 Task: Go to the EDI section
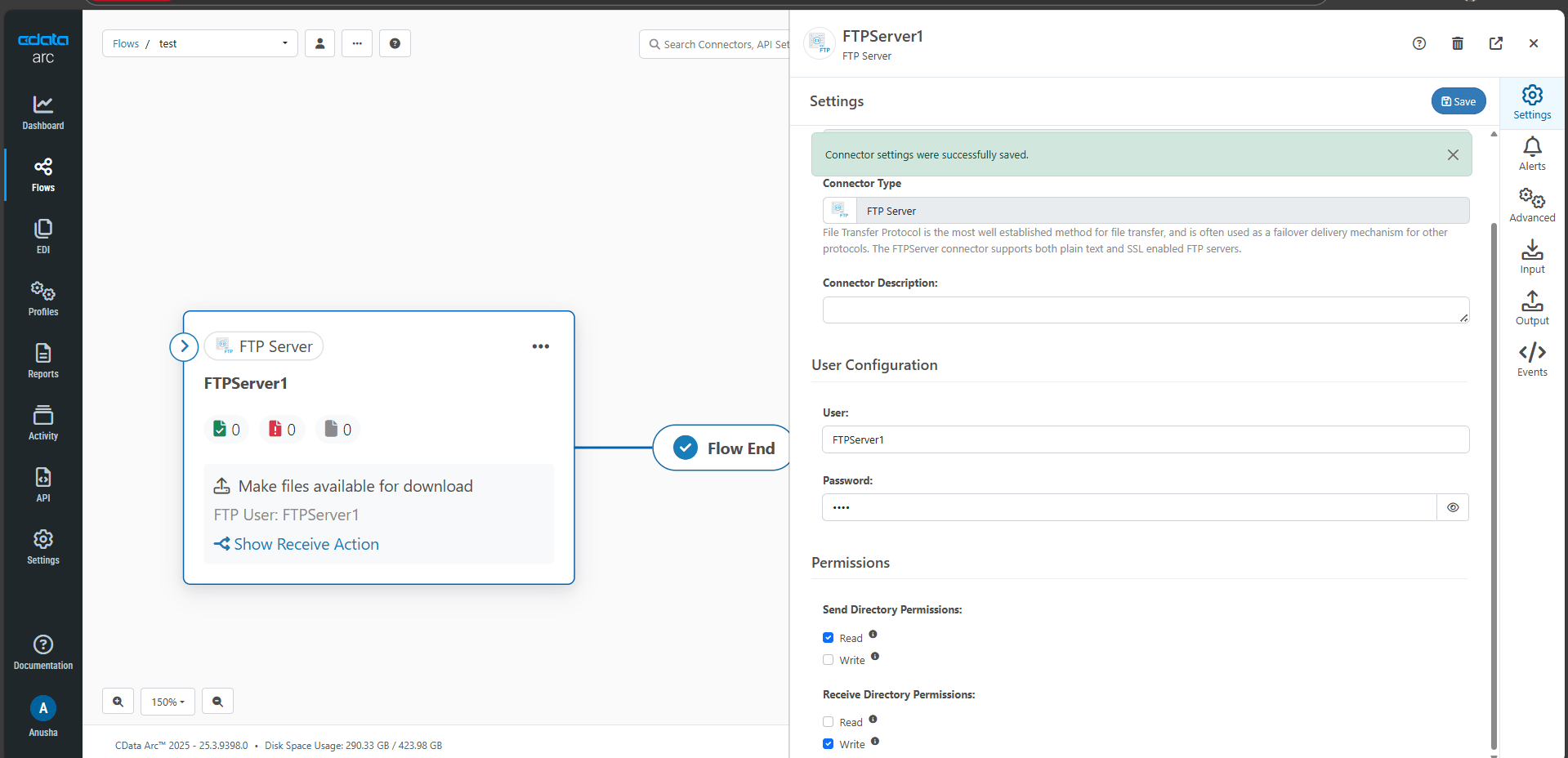[42, 236]
